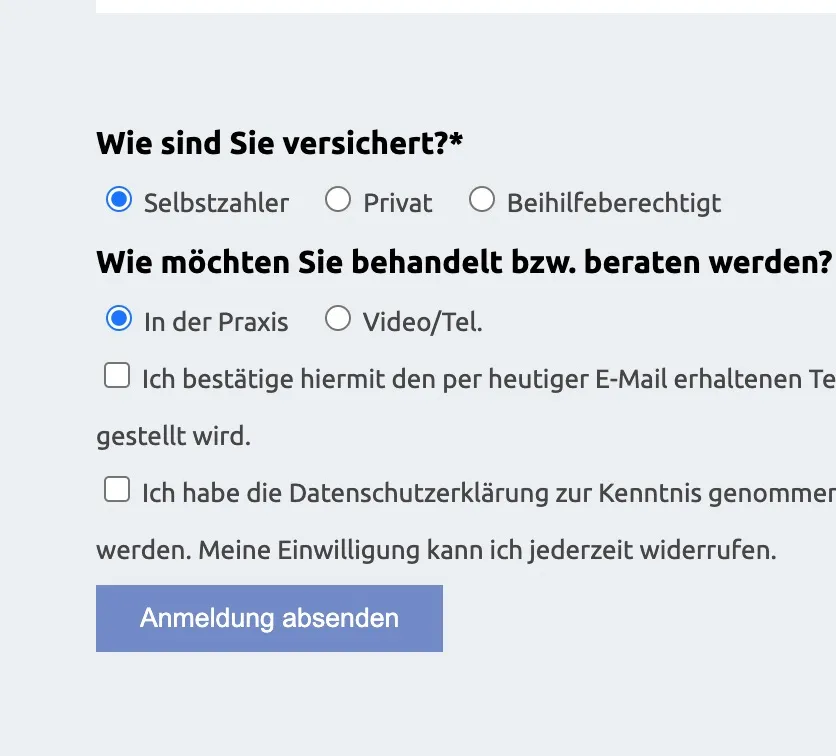Viewport: 836px width, 756px height.
Task: Tick the appointment confirmation checkbox (Ich bestätige)
Action: pos(117,375)
